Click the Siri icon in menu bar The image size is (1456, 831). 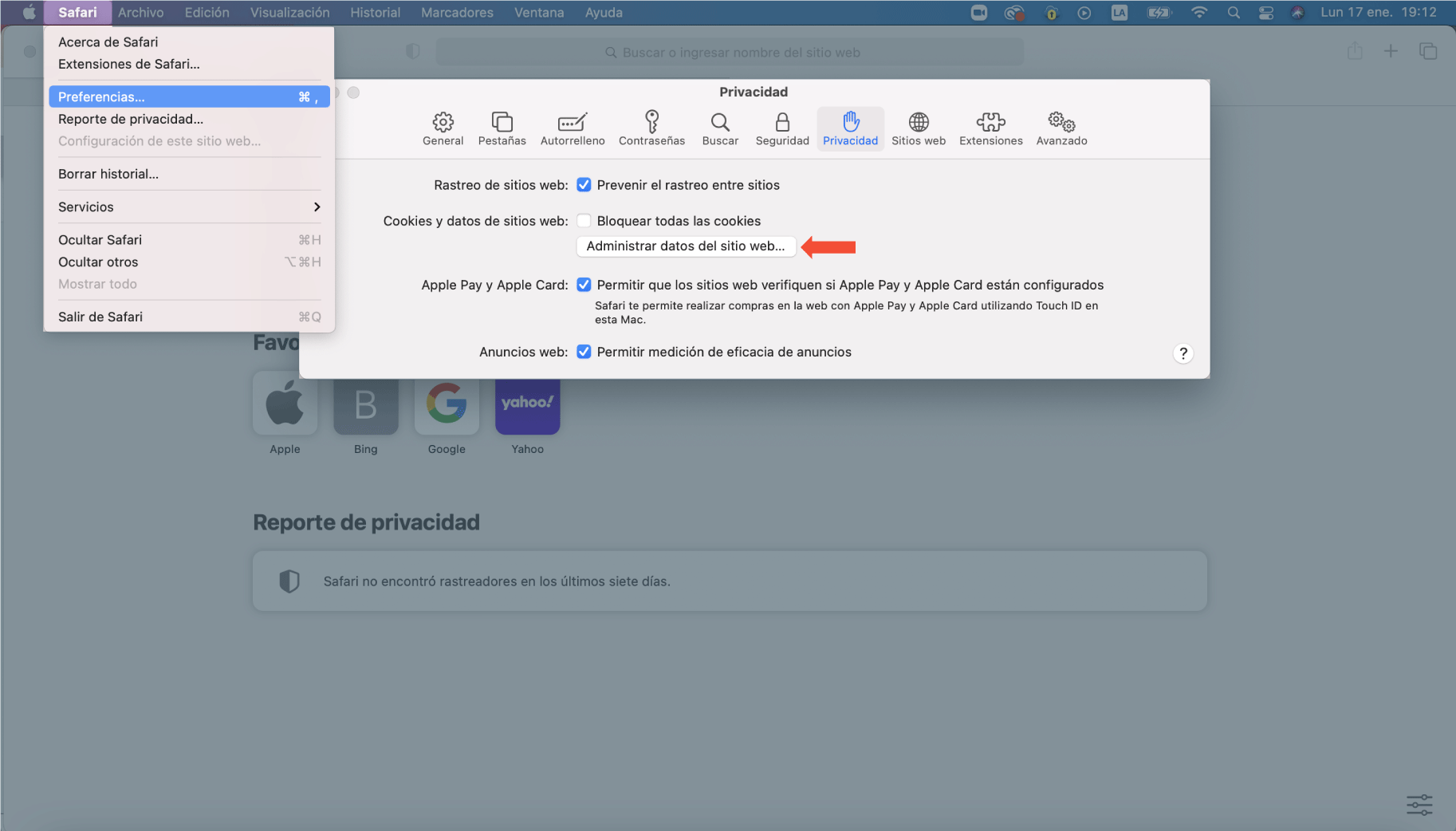click(x=1297, y=13)
